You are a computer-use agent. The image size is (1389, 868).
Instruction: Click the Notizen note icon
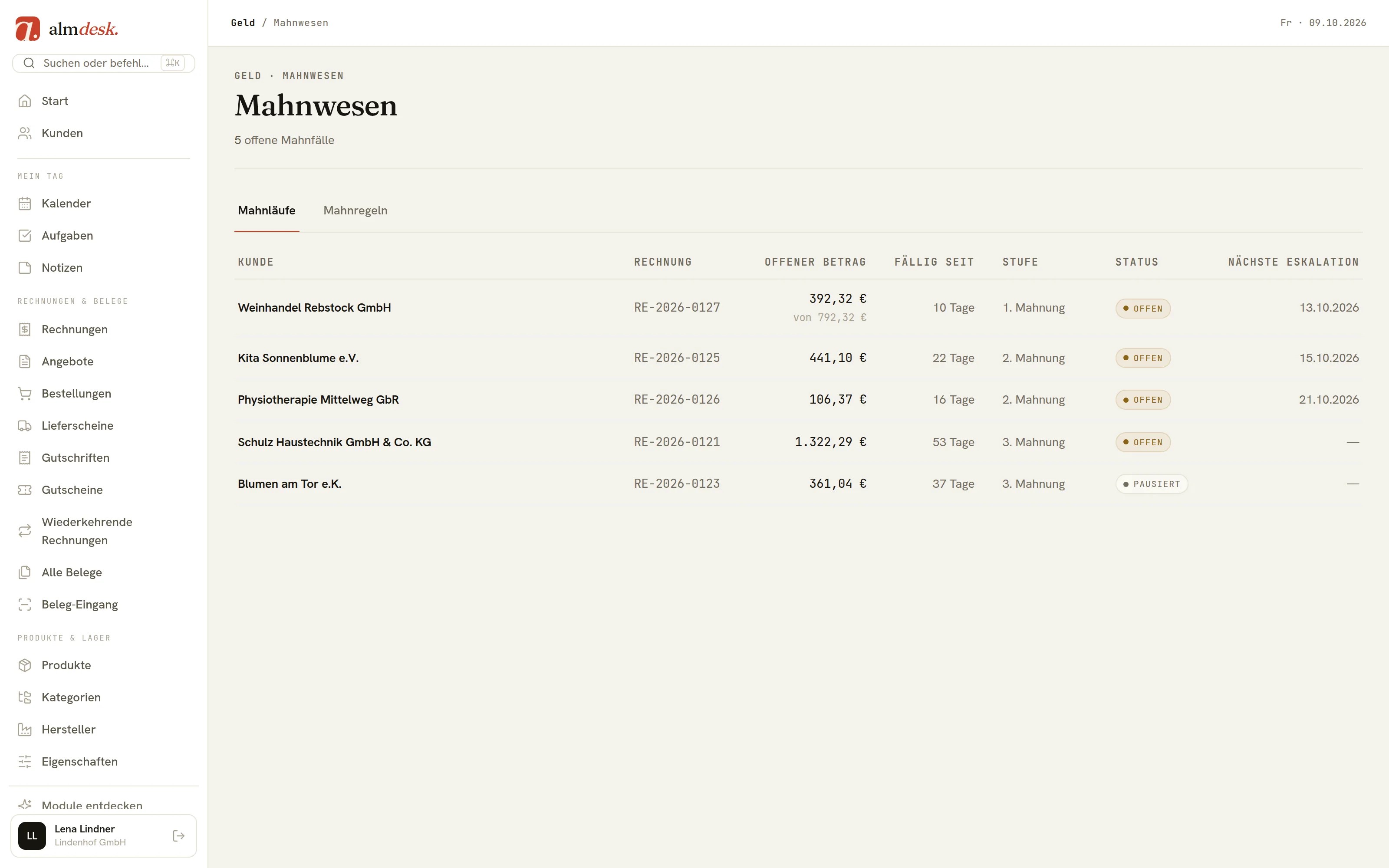coord(25,268)
